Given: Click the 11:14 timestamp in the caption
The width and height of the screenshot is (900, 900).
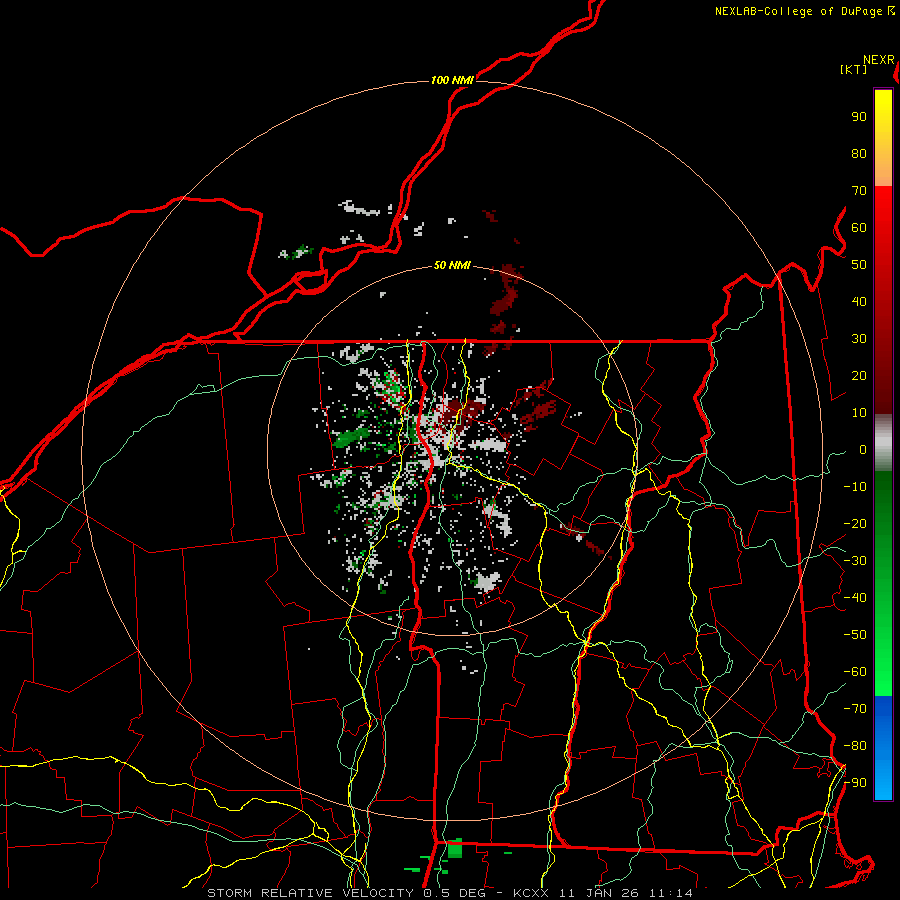Looking at the screenshot, I should coord(671,893).
